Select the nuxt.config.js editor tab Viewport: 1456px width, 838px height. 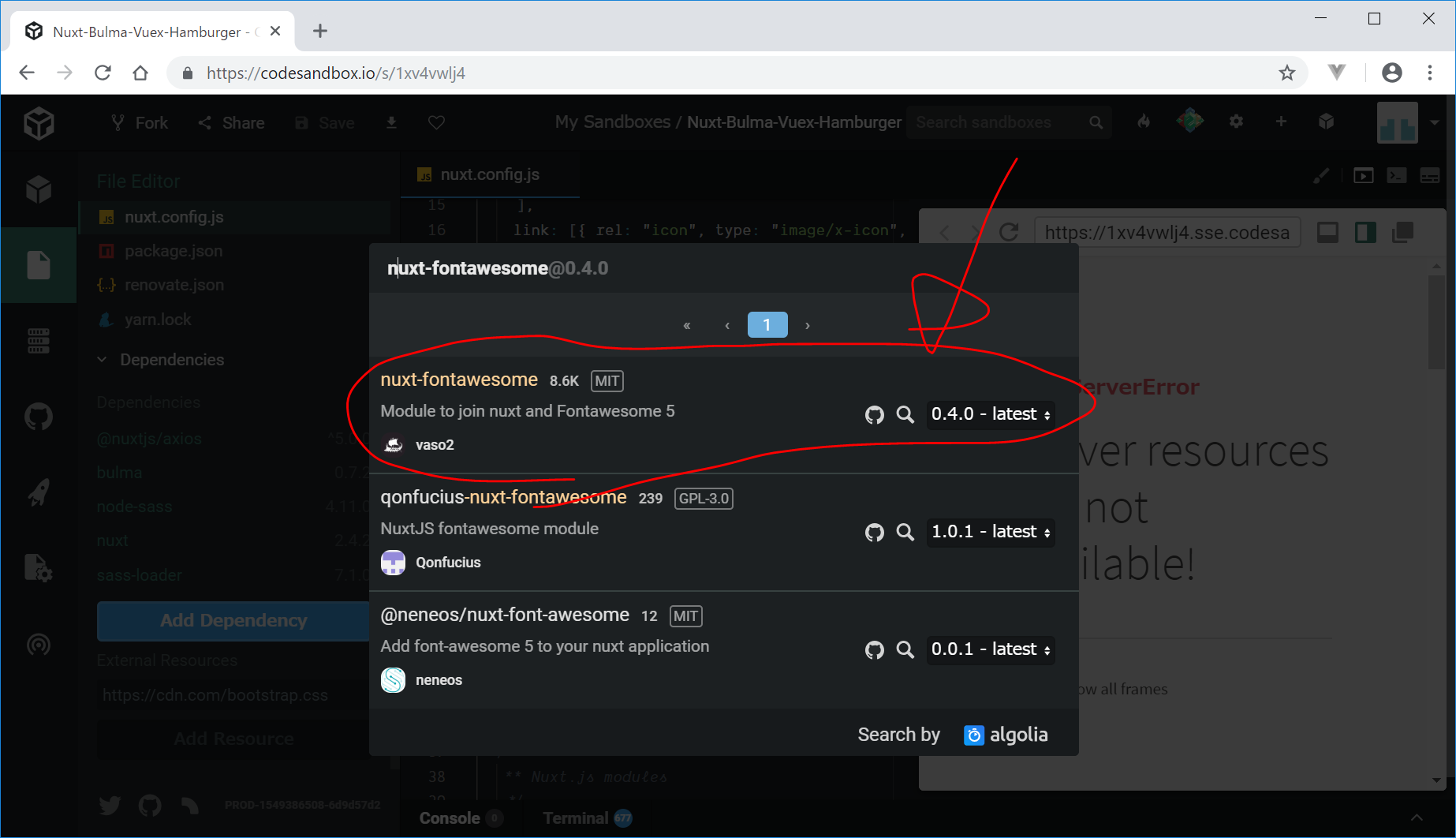pos(489,174)
